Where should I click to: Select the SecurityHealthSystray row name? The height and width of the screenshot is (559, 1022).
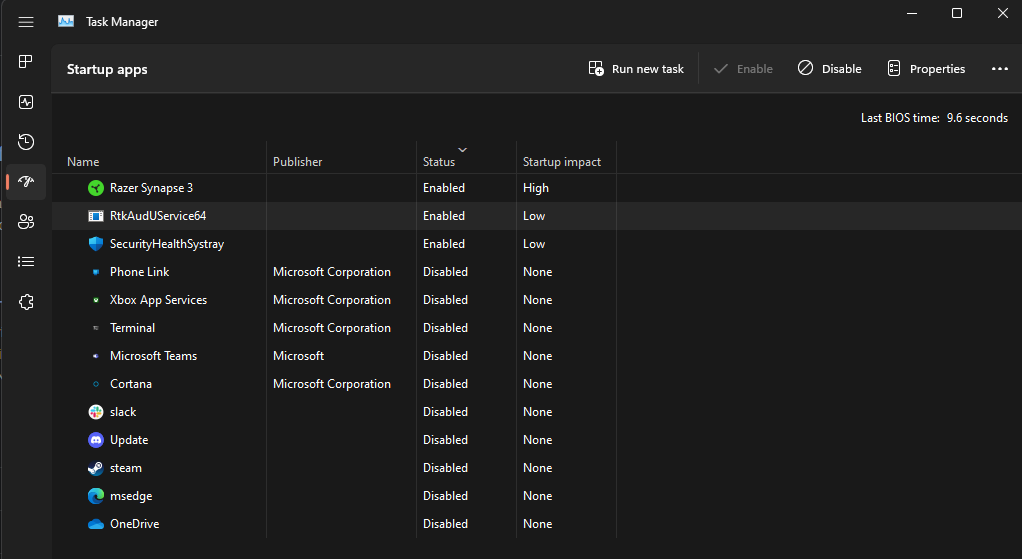167,244
